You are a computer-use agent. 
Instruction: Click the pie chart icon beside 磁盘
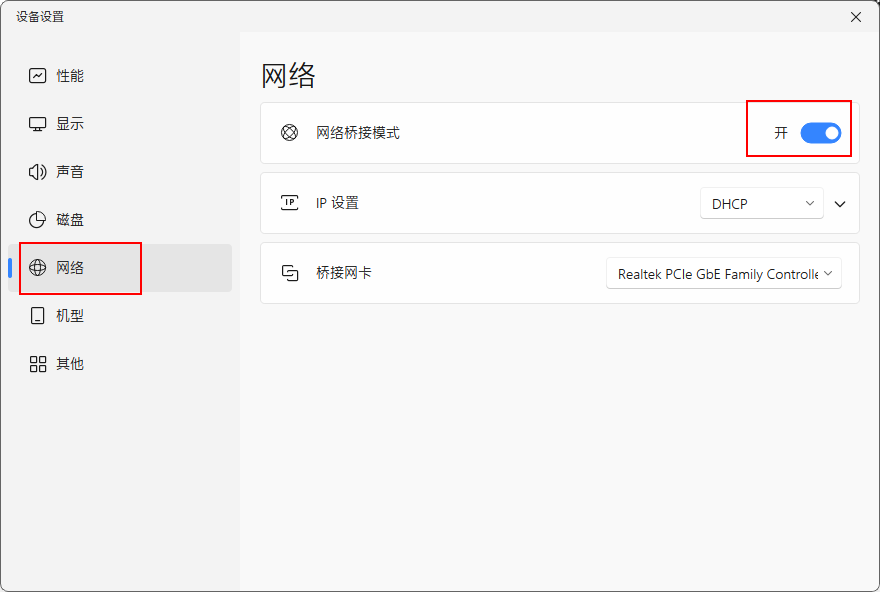pos(38,220)
